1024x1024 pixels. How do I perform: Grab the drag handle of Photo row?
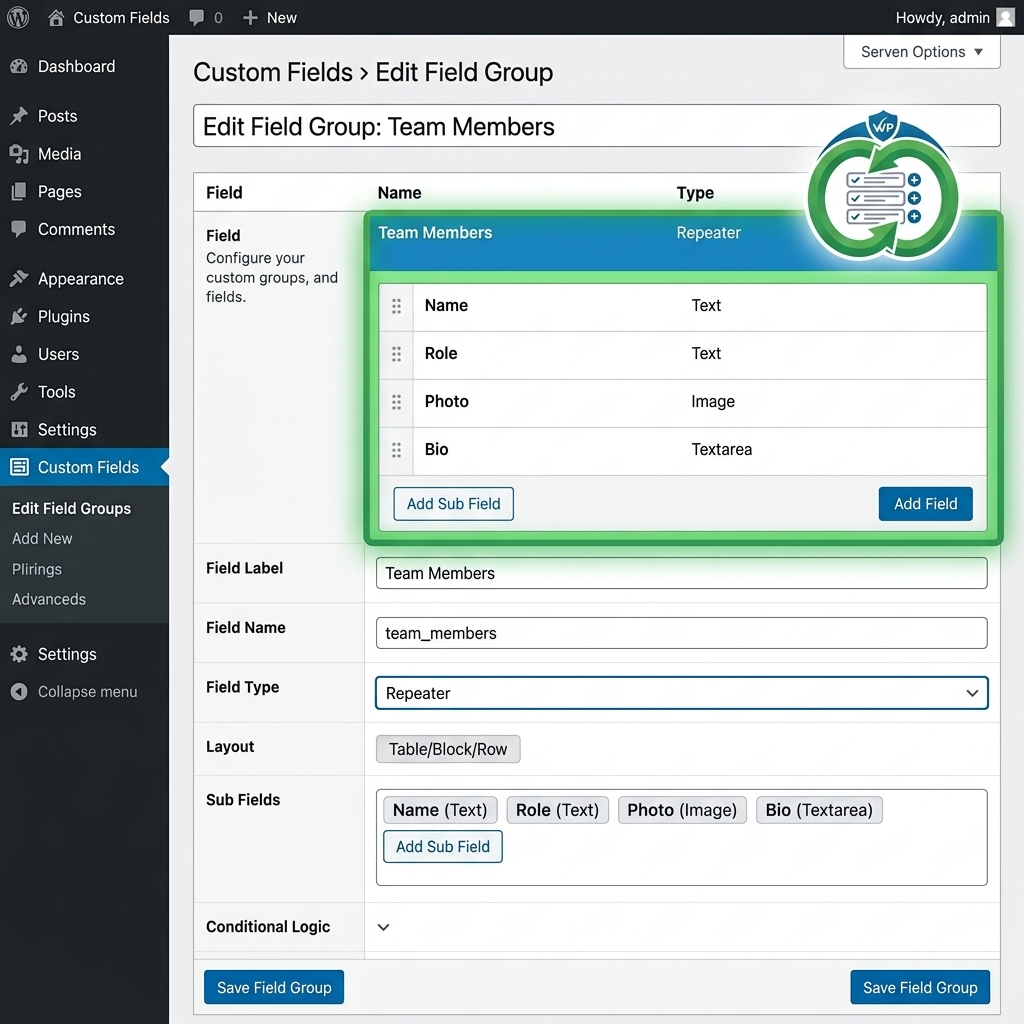[x=396, y=402]
